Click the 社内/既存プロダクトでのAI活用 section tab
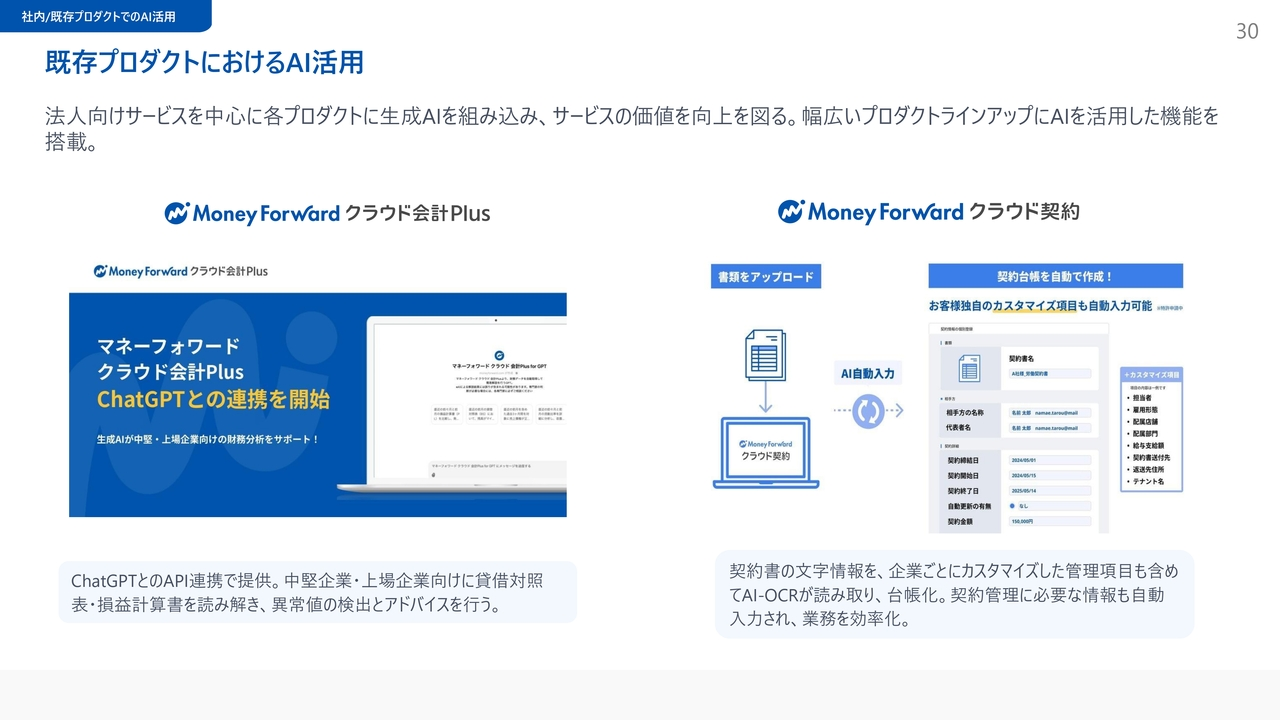The height and width of the screenshot is (720, 1280). click(x=106, y=16)
